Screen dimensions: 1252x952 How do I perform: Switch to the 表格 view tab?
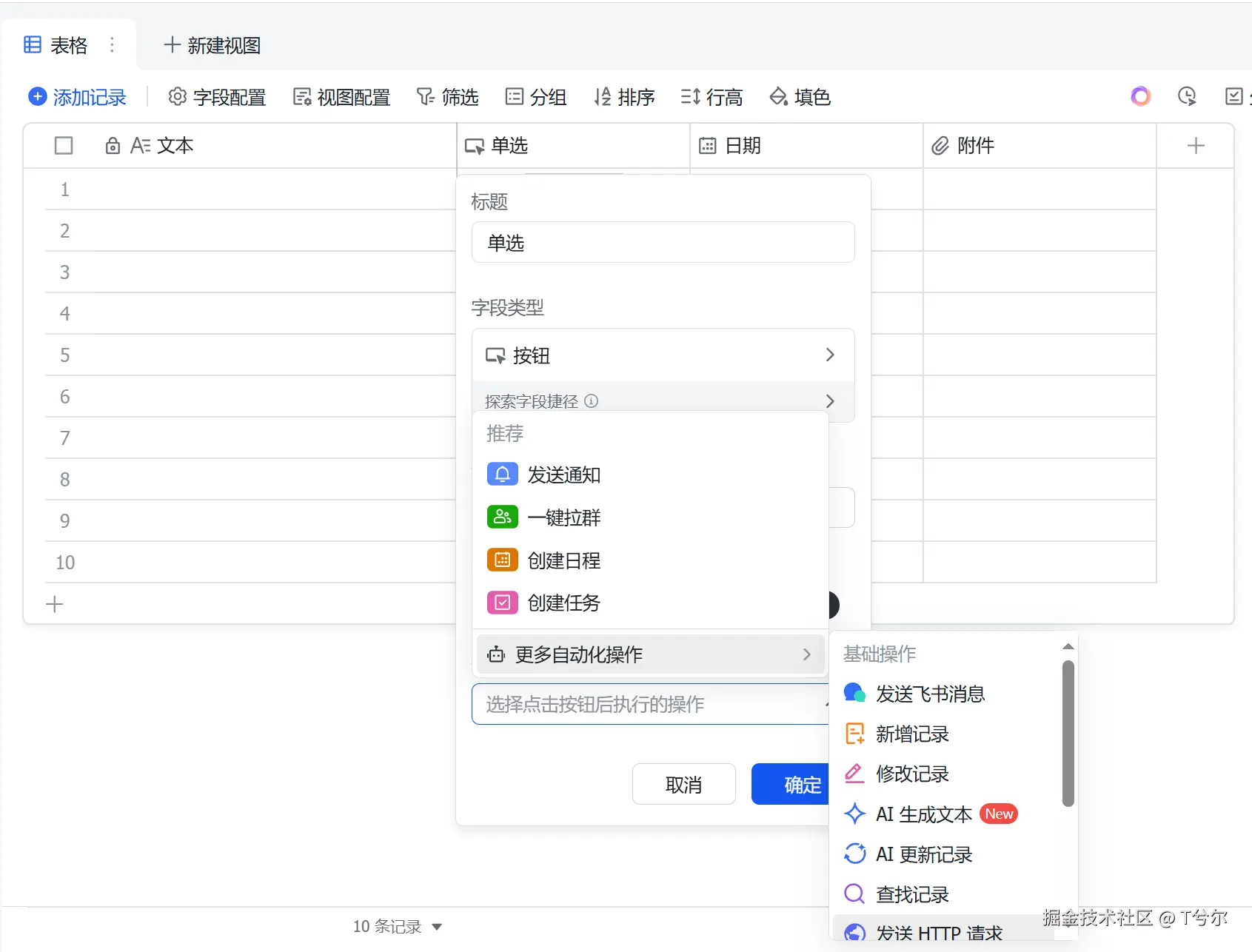(x=69, y=45)
